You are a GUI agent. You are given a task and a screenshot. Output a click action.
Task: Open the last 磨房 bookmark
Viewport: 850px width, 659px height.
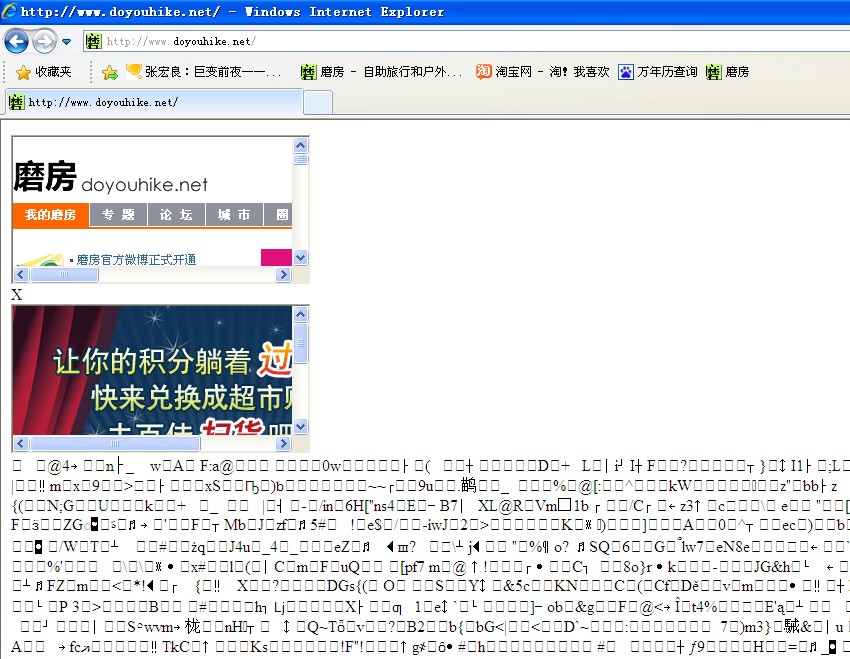pyautogui.click(x=727, y=72)
